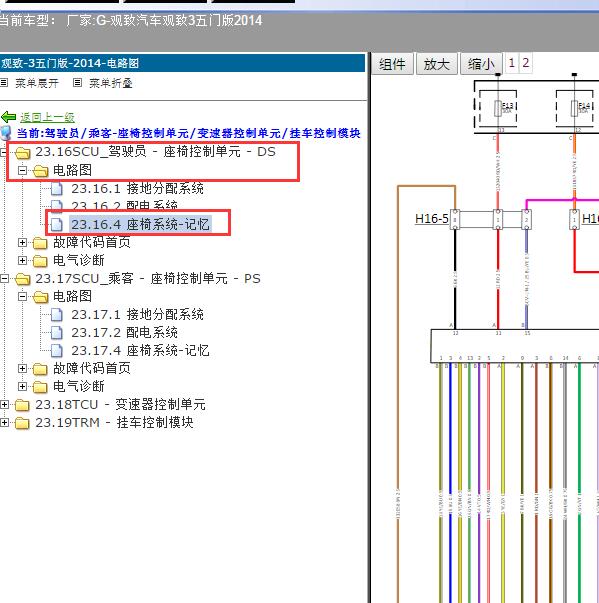
Task: Expand 故障代码首页 under 23.16SCU
Action: [22, 242]
